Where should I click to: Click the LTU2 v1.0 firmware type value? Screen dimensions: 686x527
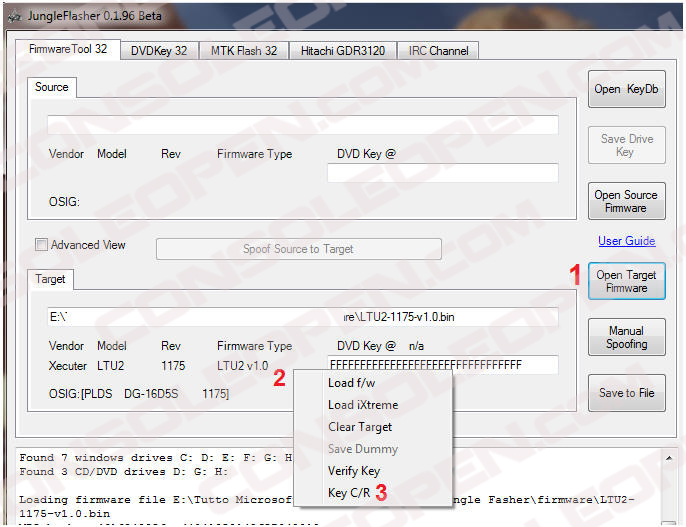[242, 366]
